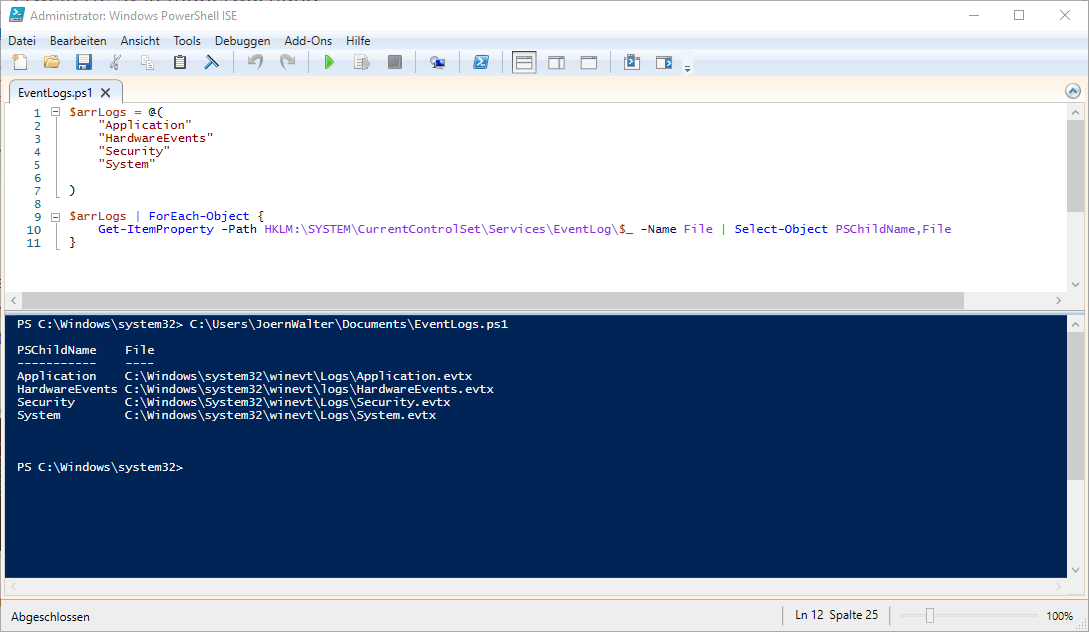Click the New Remote PowerShell Tab icon
The height and width of the screenshot is (632, 1089).
tap(437, 62)
